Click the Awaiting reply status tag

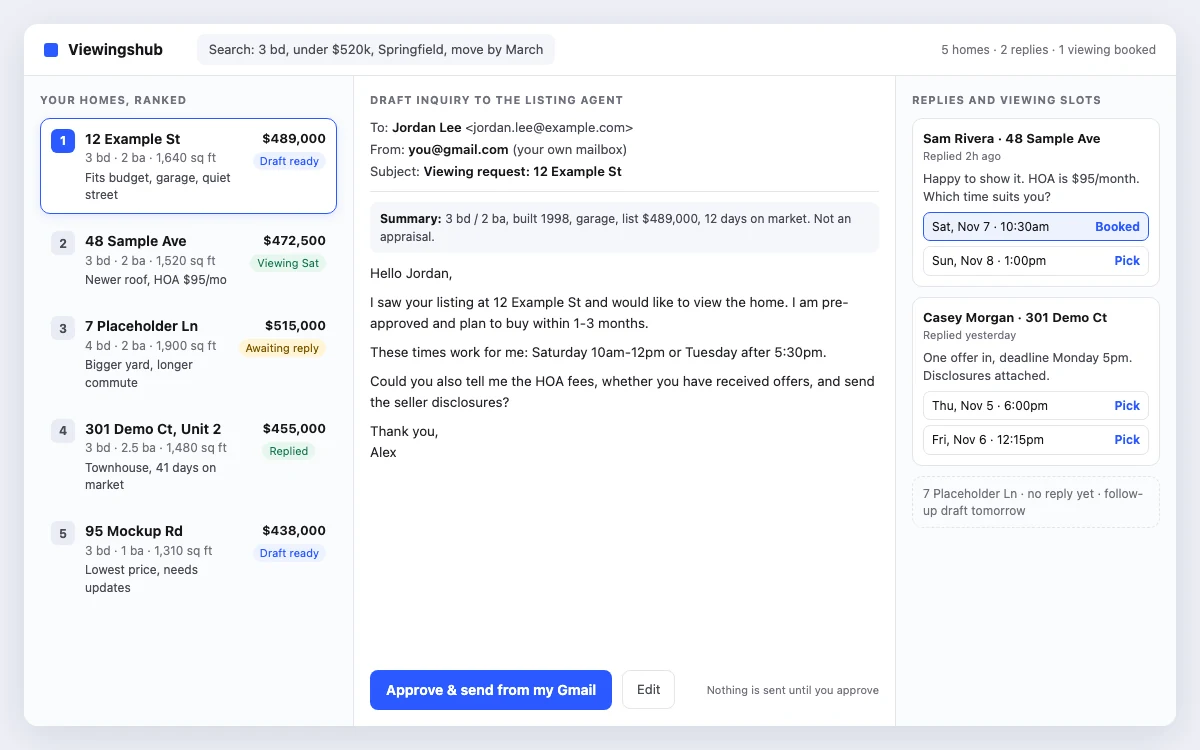282,348
